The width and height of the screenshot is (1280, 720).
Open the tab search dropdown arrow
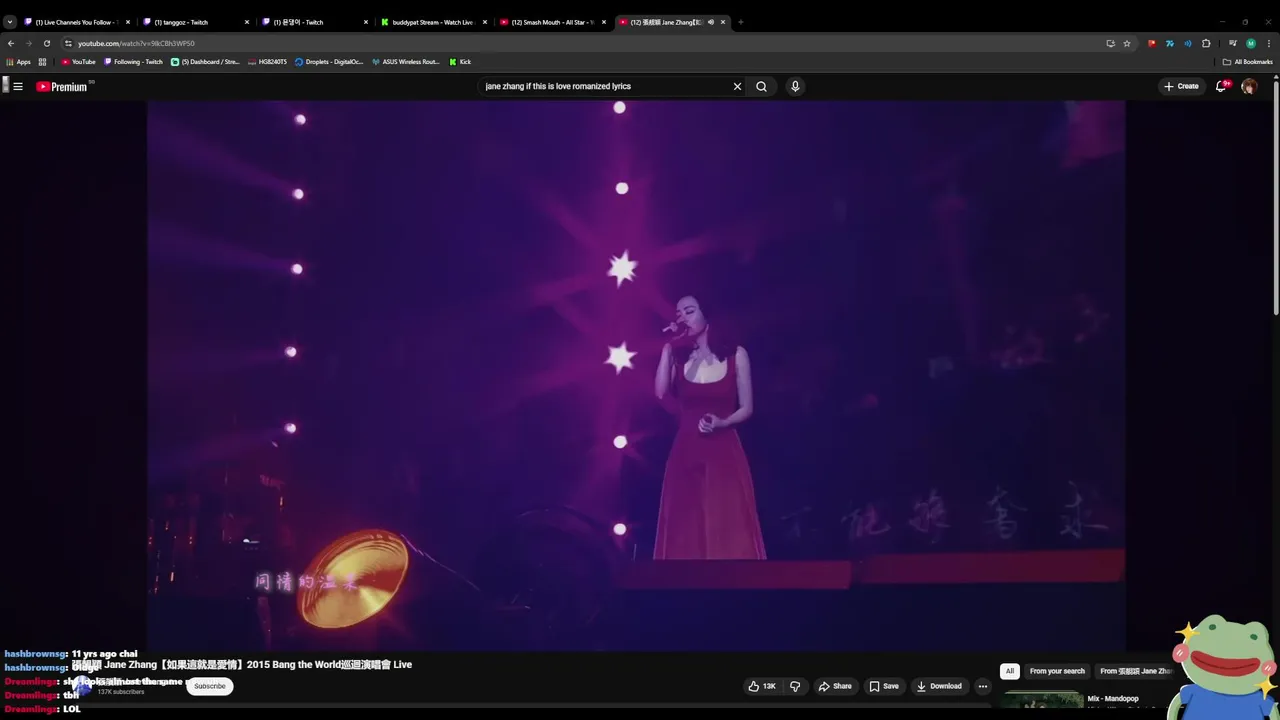pos(10,22)
